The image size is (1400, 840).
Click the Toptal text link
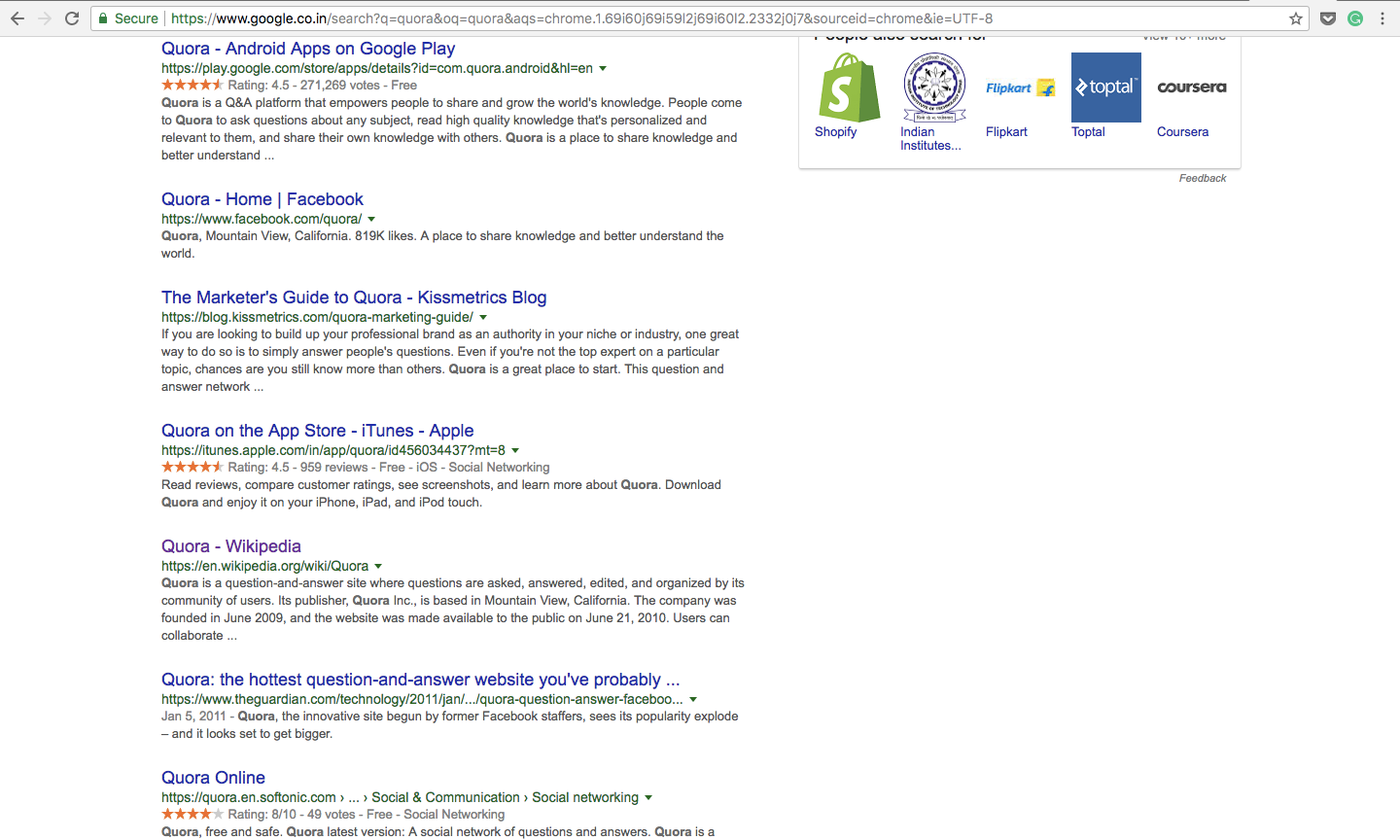click(x=1088, y=132)
